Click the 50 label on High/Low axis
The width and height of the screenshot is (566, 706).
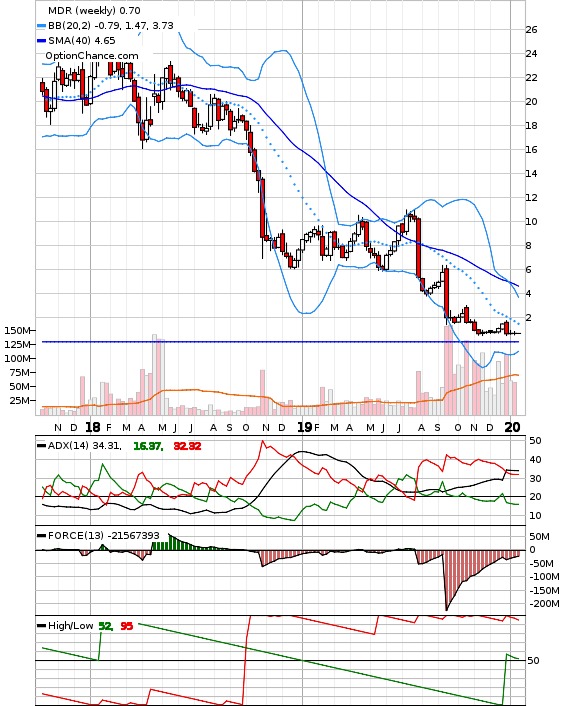click(x=533, y=661)
